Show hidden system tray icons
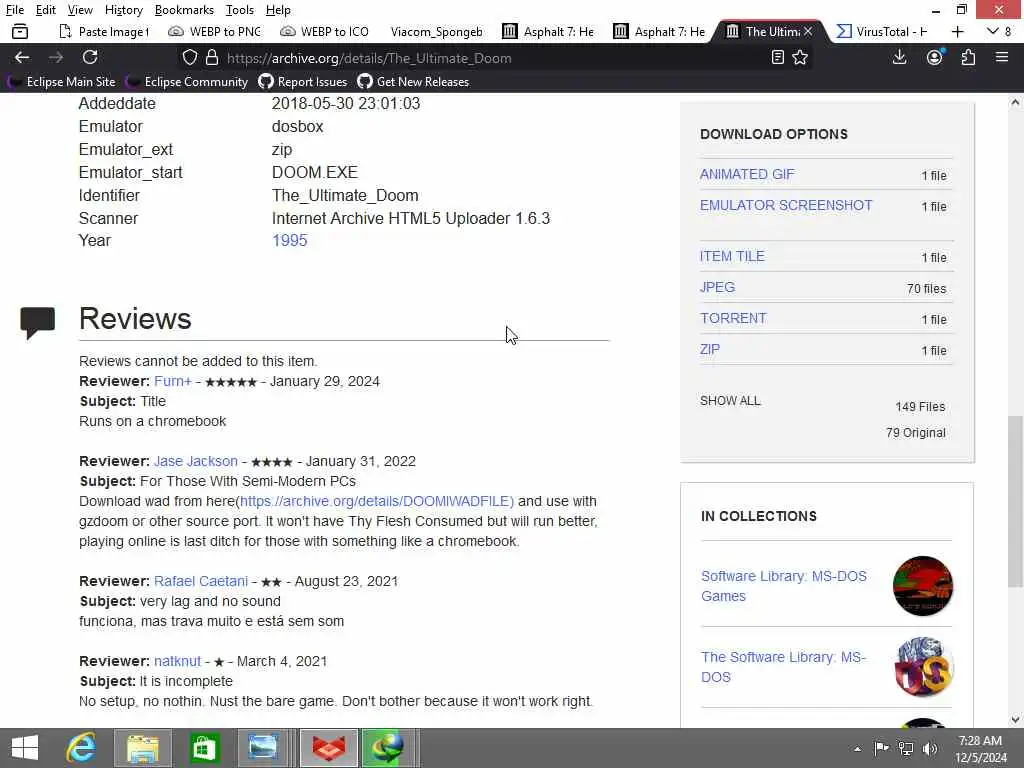 (857, 749)
